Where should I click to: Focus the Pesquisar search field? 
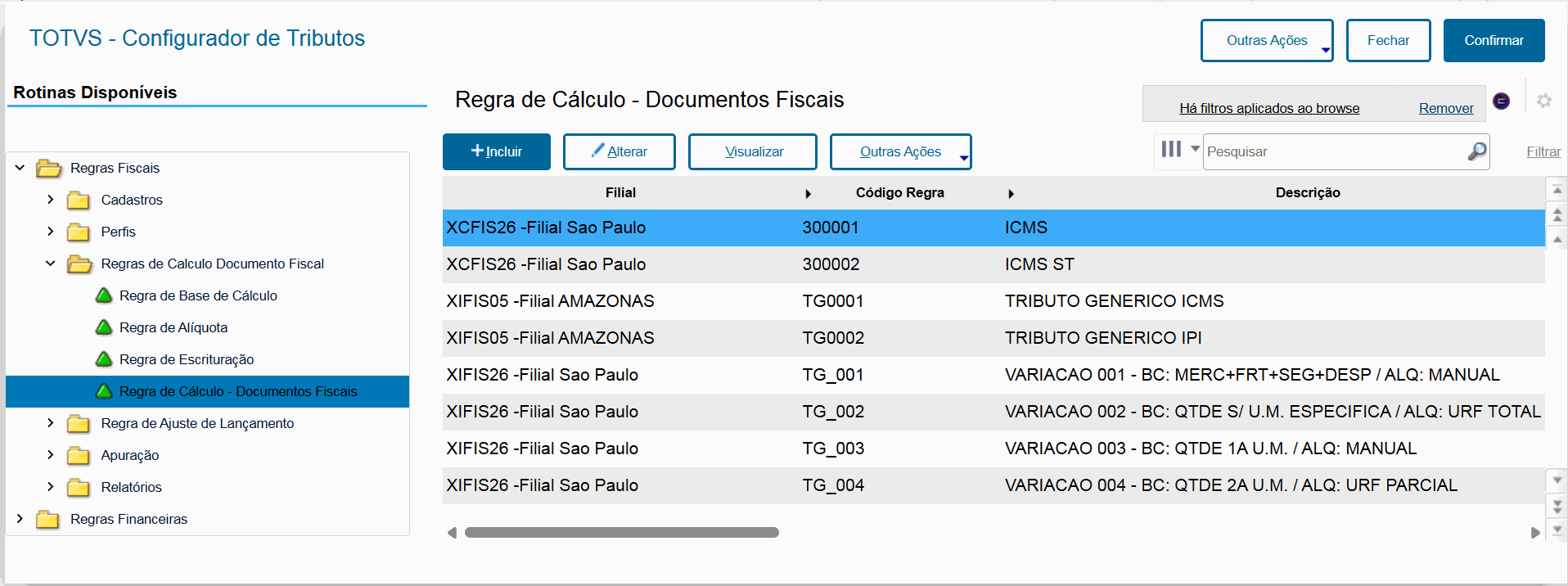(1334, 151)
